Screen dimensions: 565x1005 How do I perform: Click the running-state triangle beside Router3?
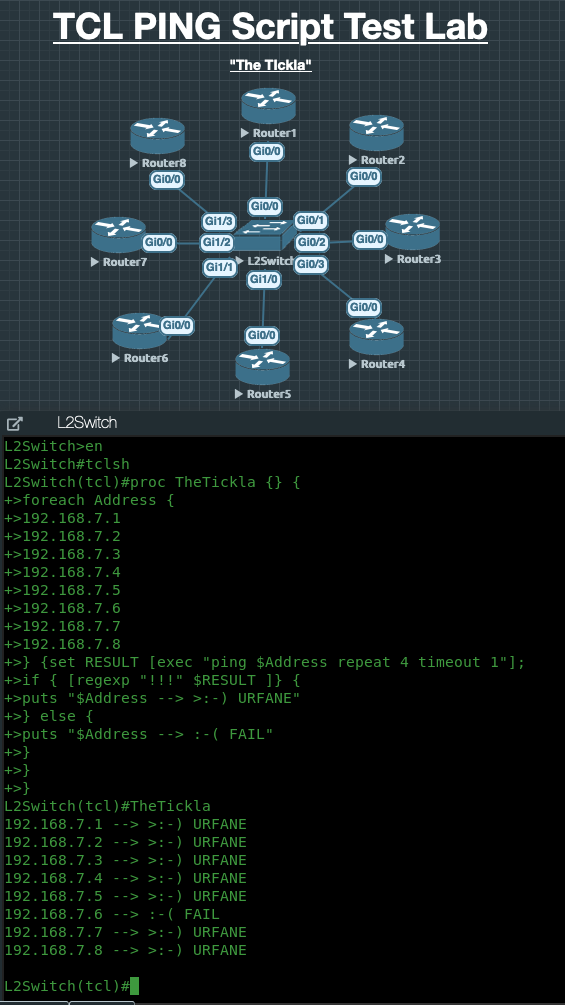(389, 259)
